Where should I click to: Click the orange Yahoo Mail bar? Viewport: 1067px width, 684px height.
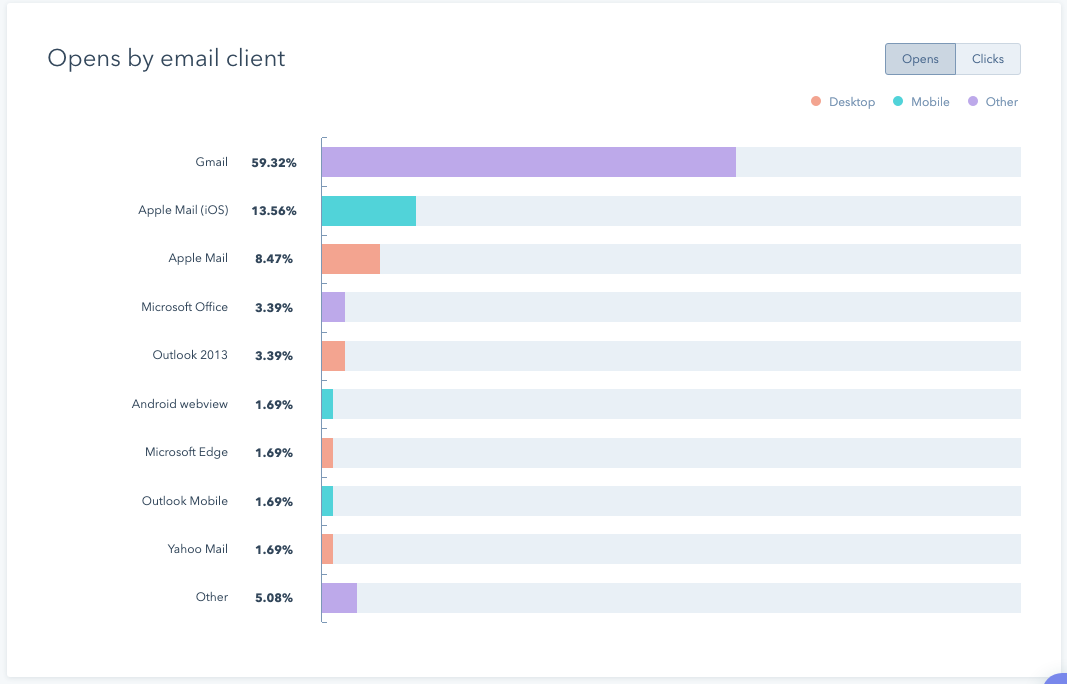[x=327, y=549]
